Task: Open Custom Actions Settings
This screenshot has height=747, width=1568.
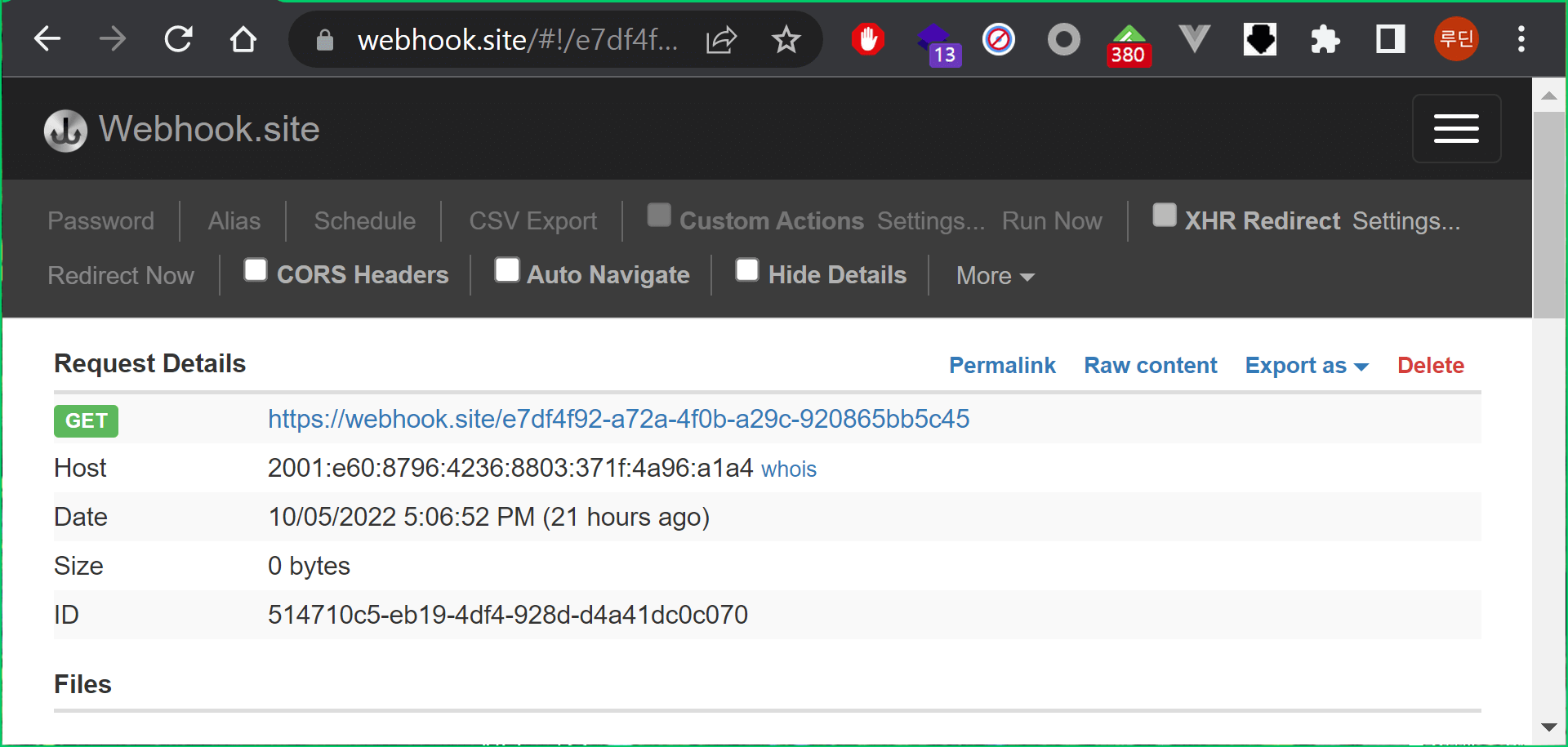Action: (930, 220)
